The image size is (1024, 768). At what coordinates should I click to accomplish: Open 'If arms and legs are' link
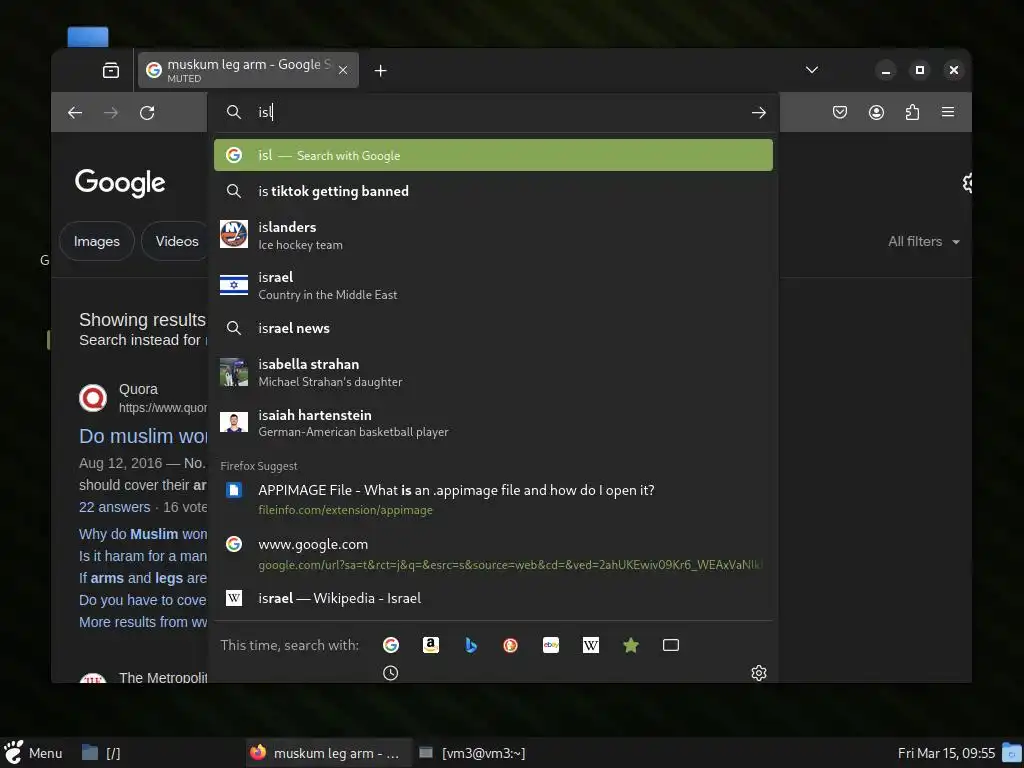[143, 578]
